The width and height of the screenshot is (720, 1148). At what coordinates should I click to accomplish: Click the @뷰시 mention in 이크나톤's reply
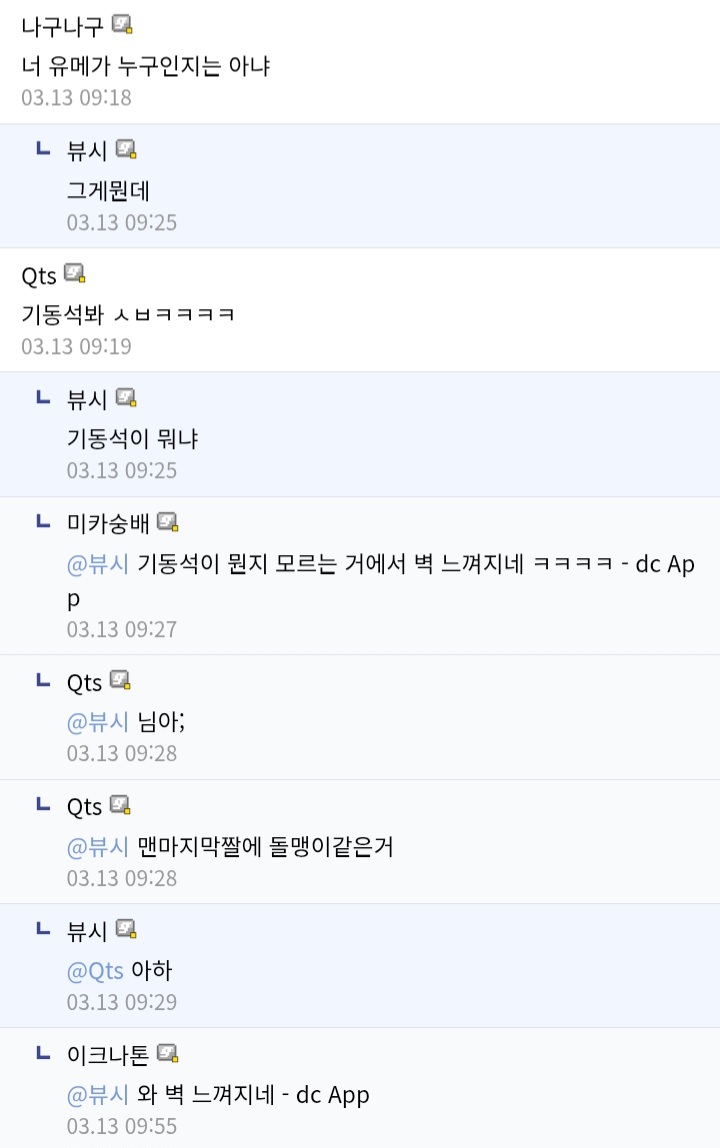tap(98, 1095)
